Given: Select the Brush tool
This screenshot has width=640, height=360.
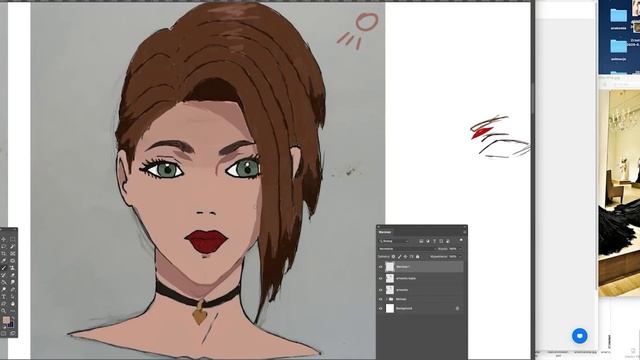Looking at the screenshot, I should click(x=4, y=268).
